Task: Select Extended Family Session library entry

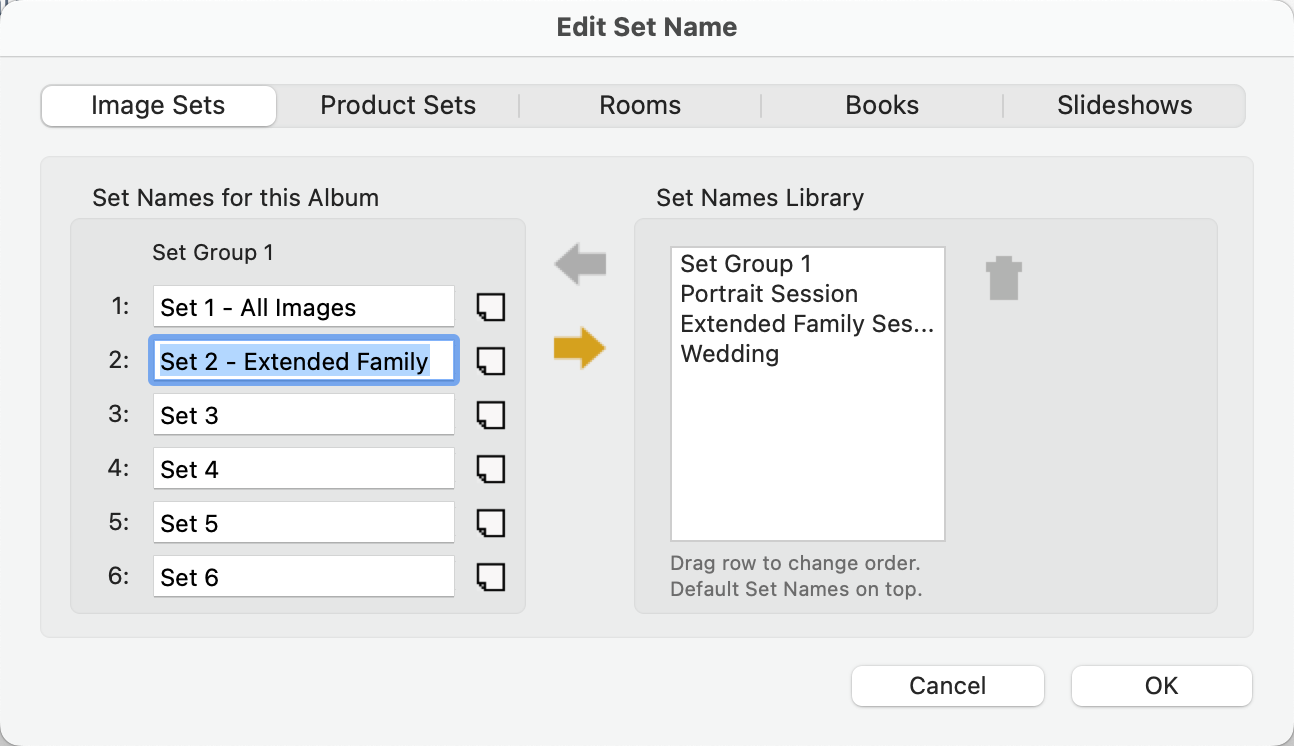Action: tap(806, 324)
